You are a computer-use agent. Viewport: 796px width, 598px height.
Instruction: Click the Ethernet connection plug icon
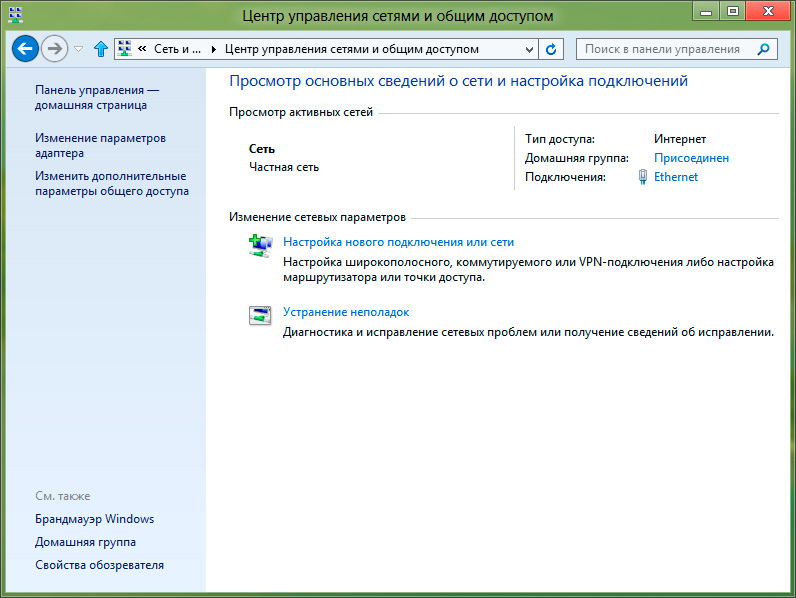(643, 177)
